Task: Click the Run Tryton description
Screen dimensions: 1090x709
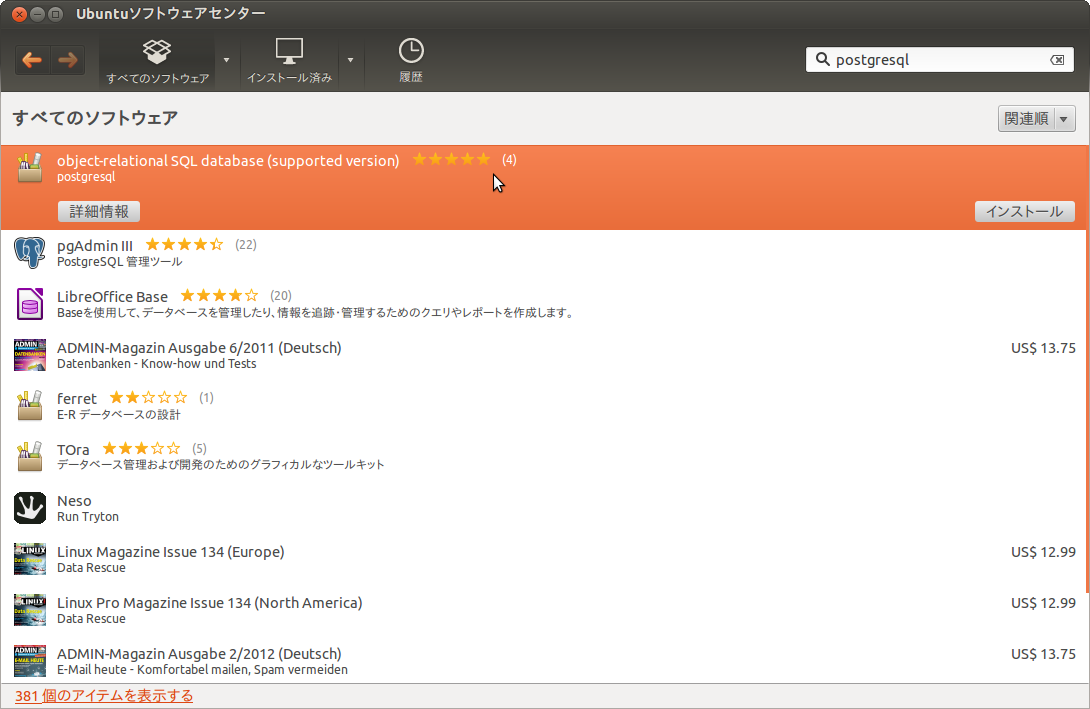Action: 88,517
